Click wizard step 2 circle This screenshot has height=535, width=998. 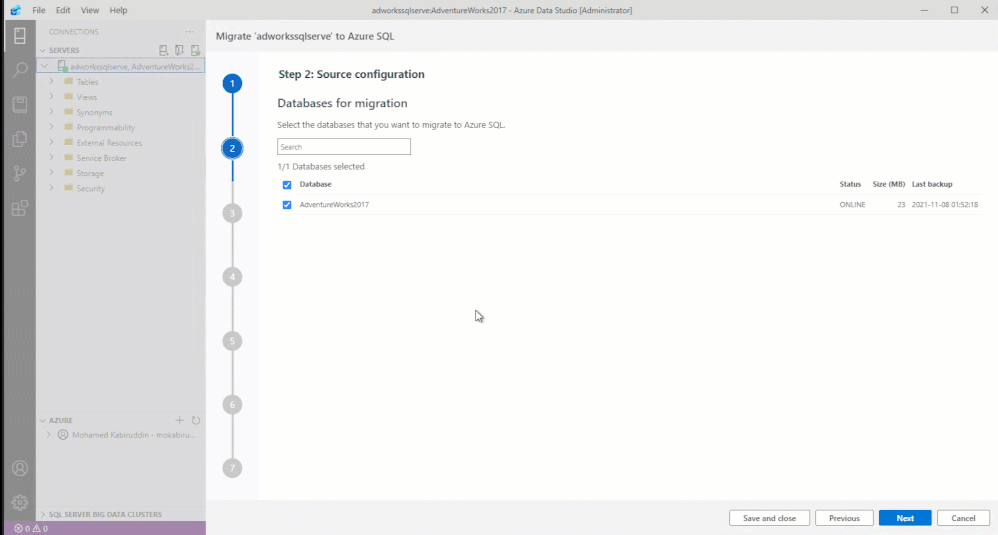pyautogui.click(x=232, y=148)
